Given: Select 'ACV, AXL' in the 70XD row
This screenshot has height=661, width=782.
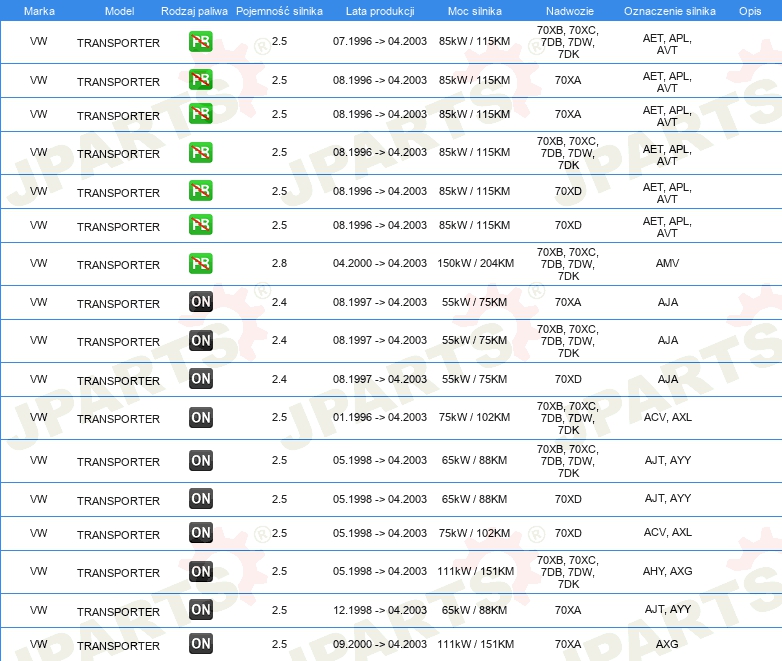Looking at the screenshot, I should 667,532.
